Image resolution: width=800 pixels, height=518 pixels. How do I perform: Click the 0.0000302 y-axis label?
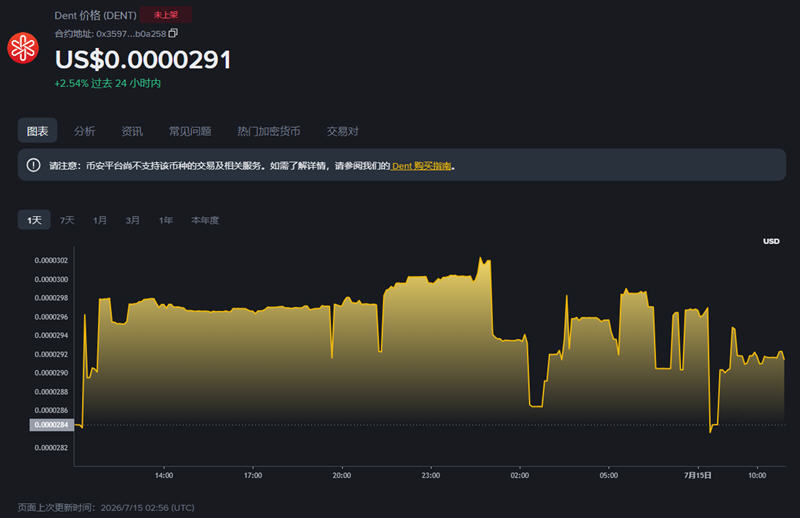[51, 260]
